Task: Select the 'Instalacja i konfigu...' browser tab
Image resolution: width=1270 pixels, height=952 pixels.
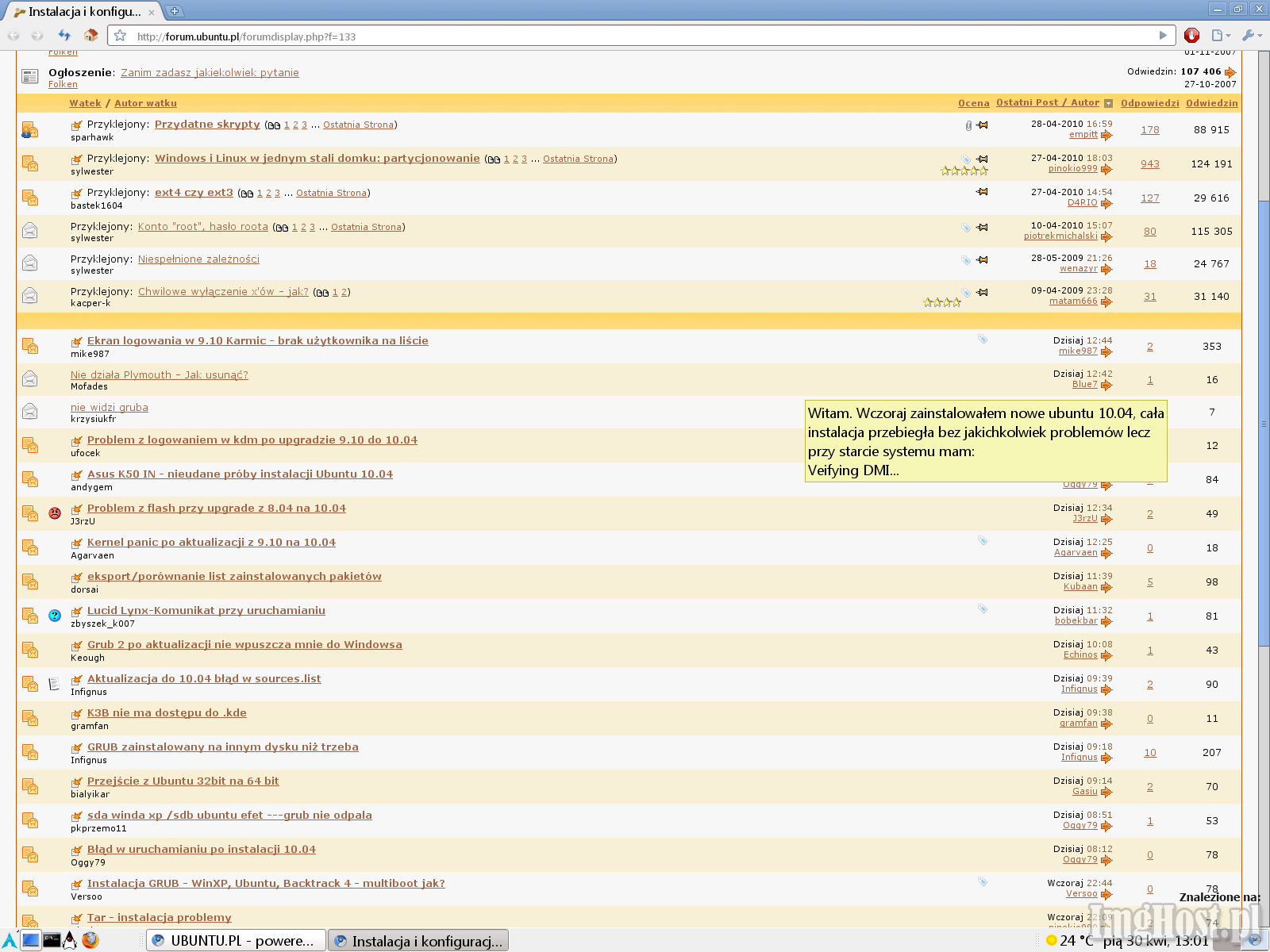Action: click(83, 12)
